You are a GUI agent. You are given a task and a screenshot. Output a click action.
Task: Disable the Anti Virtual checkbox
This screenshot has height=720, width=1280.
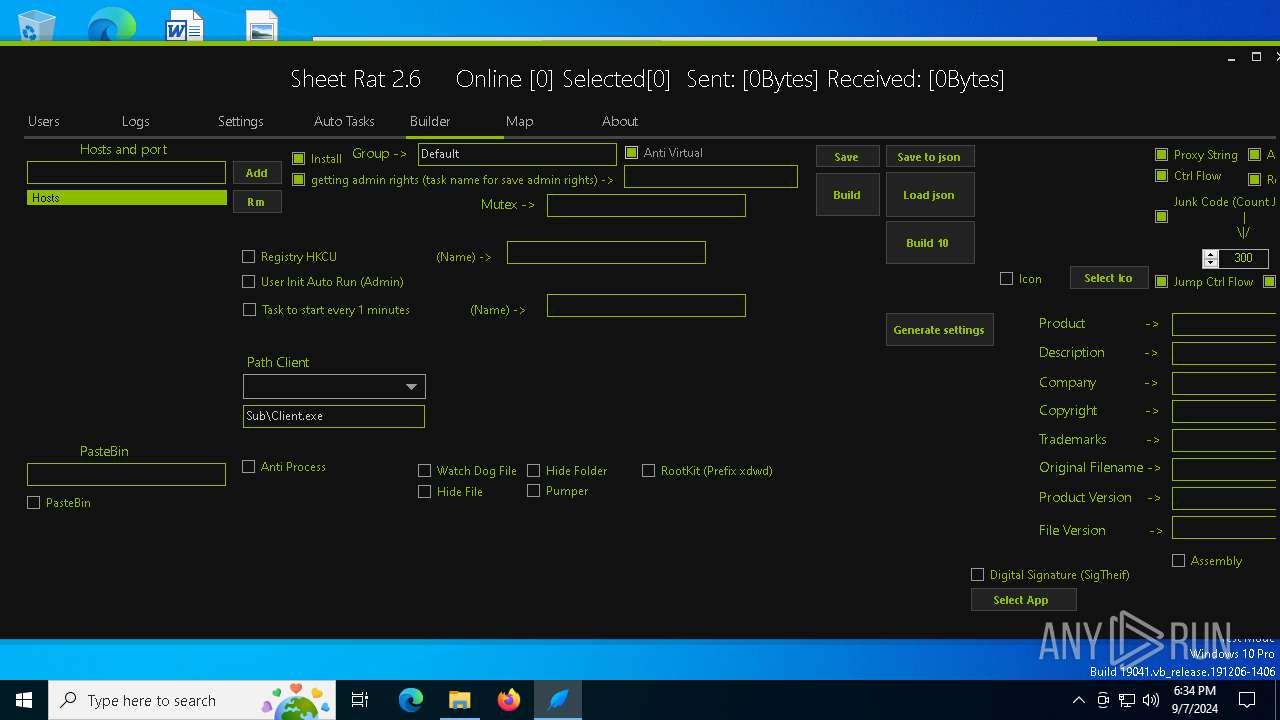(631, 153)
